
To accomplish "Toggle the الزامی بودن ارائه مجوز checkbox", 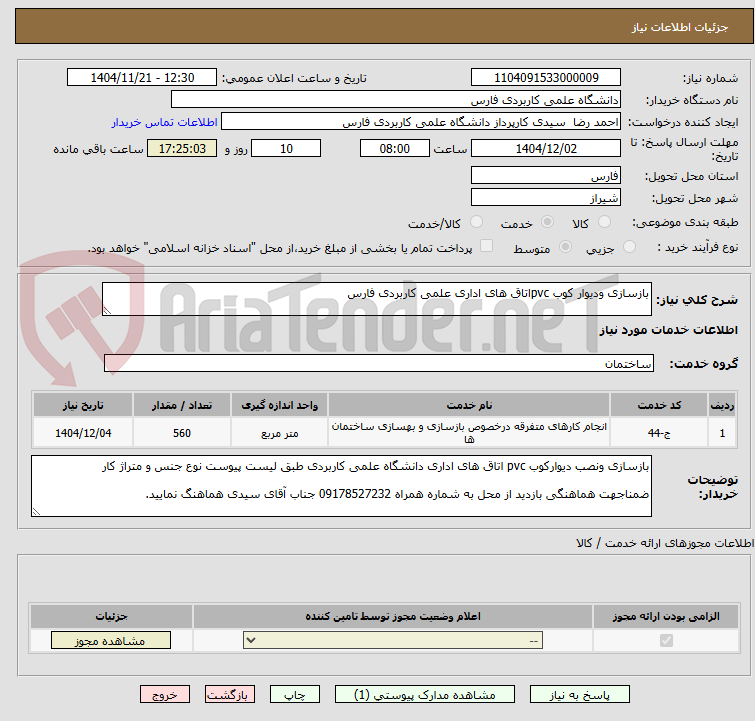I will (666, 641).
